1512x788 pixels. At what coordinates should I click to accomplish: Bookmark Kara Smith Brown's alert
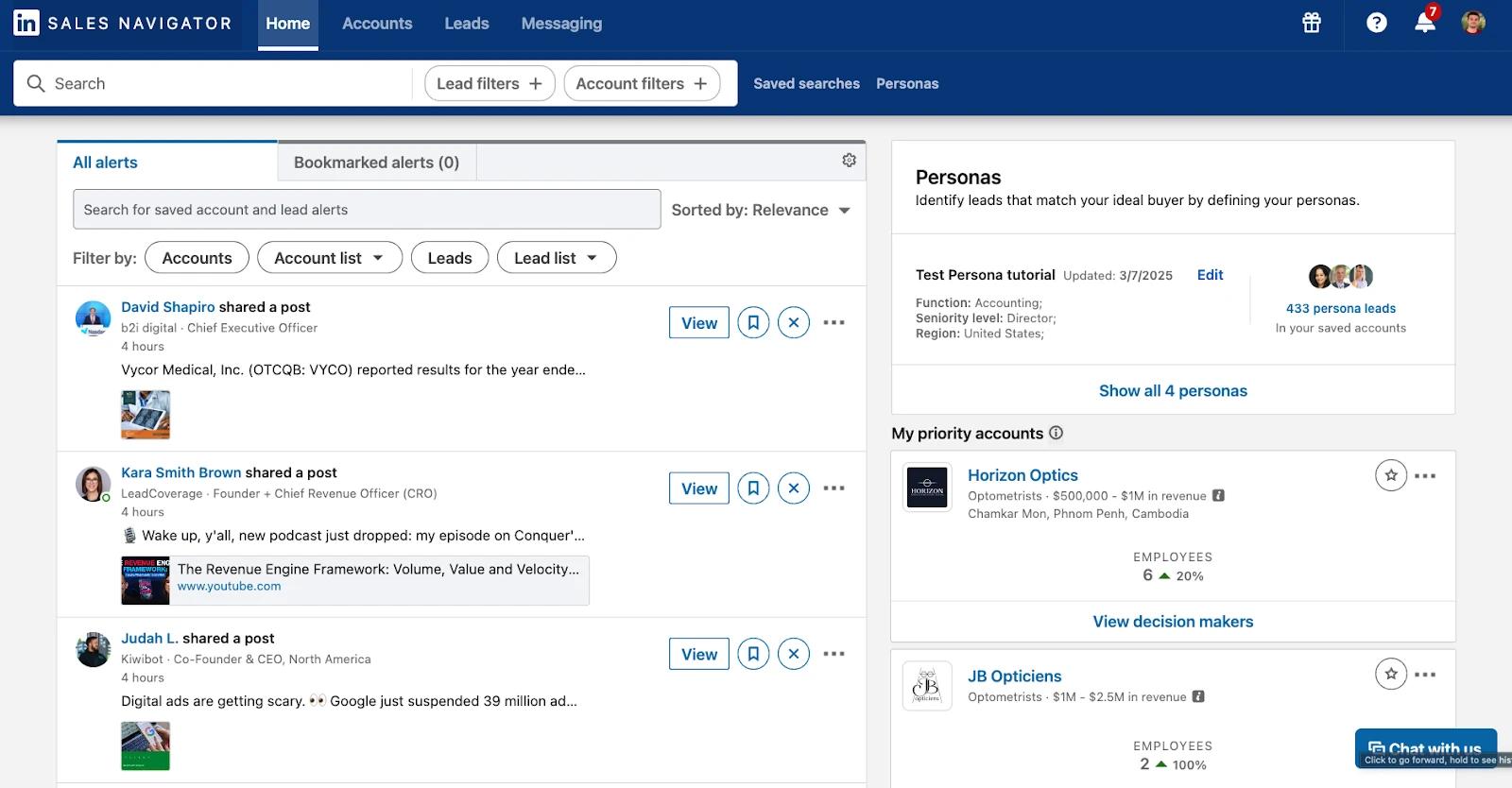pos(753,488)
